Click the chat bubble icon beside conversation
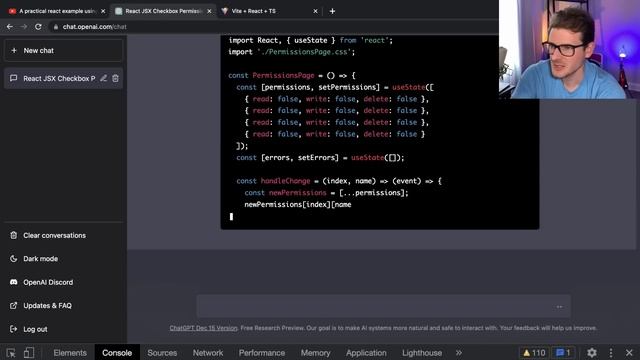Image resolution: width=640 pixels, height=360 pixels. coord(13,78)
